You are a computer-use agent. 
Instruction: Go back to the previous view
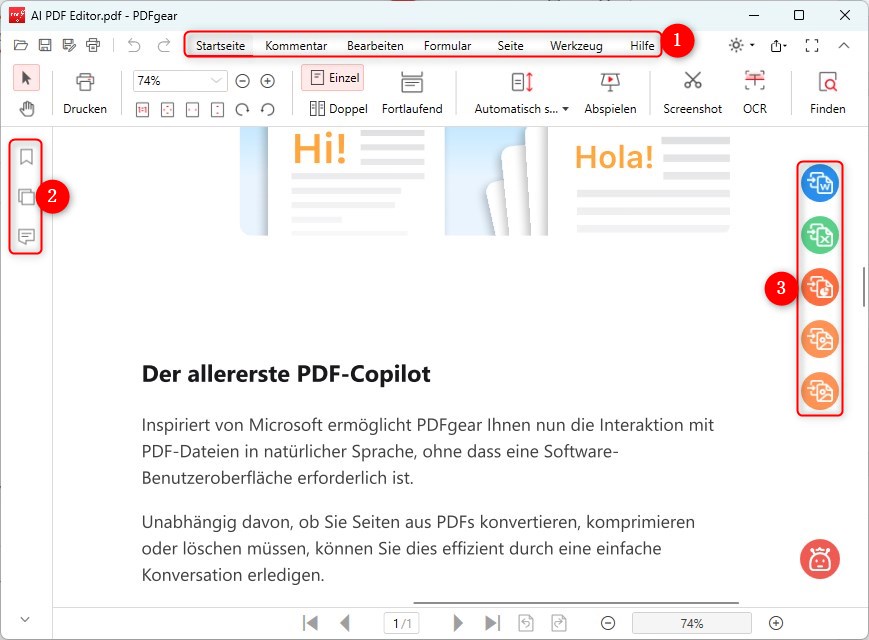pos(526,623)
